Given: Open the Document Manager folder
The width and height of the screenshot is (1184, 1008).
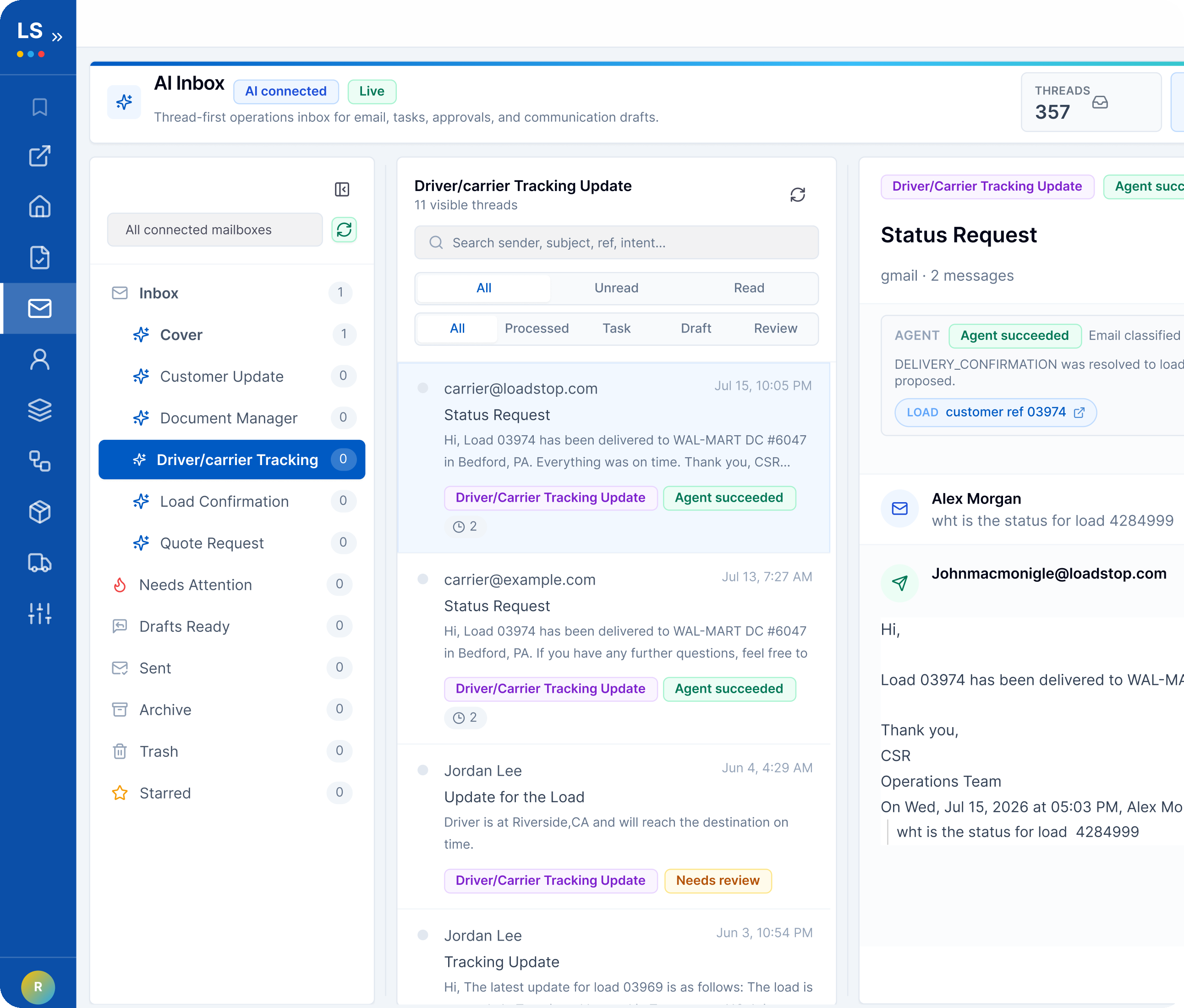Looking at the screenshot, I should (231, 418).
